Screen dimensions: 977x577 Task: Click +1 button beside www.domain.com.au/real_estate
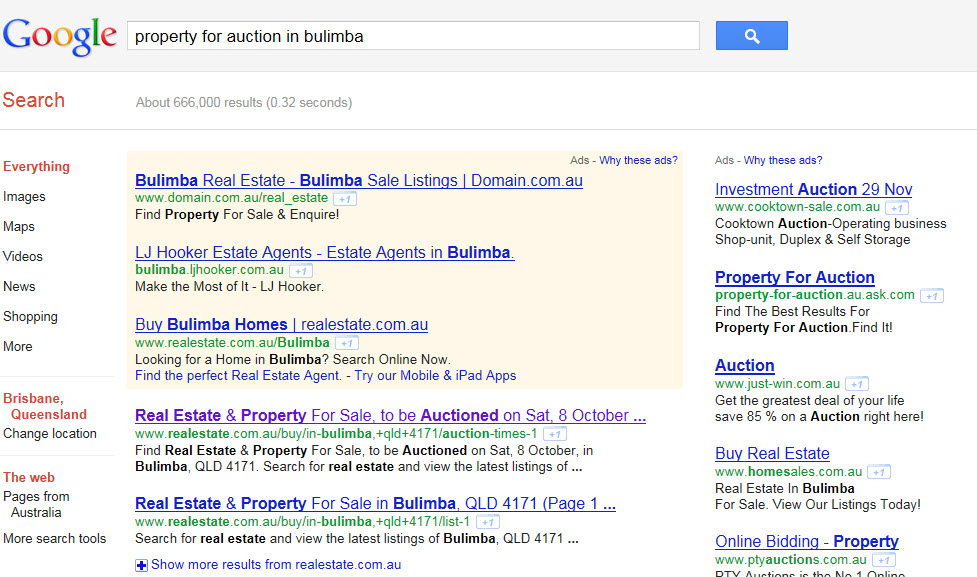point(345,199)
